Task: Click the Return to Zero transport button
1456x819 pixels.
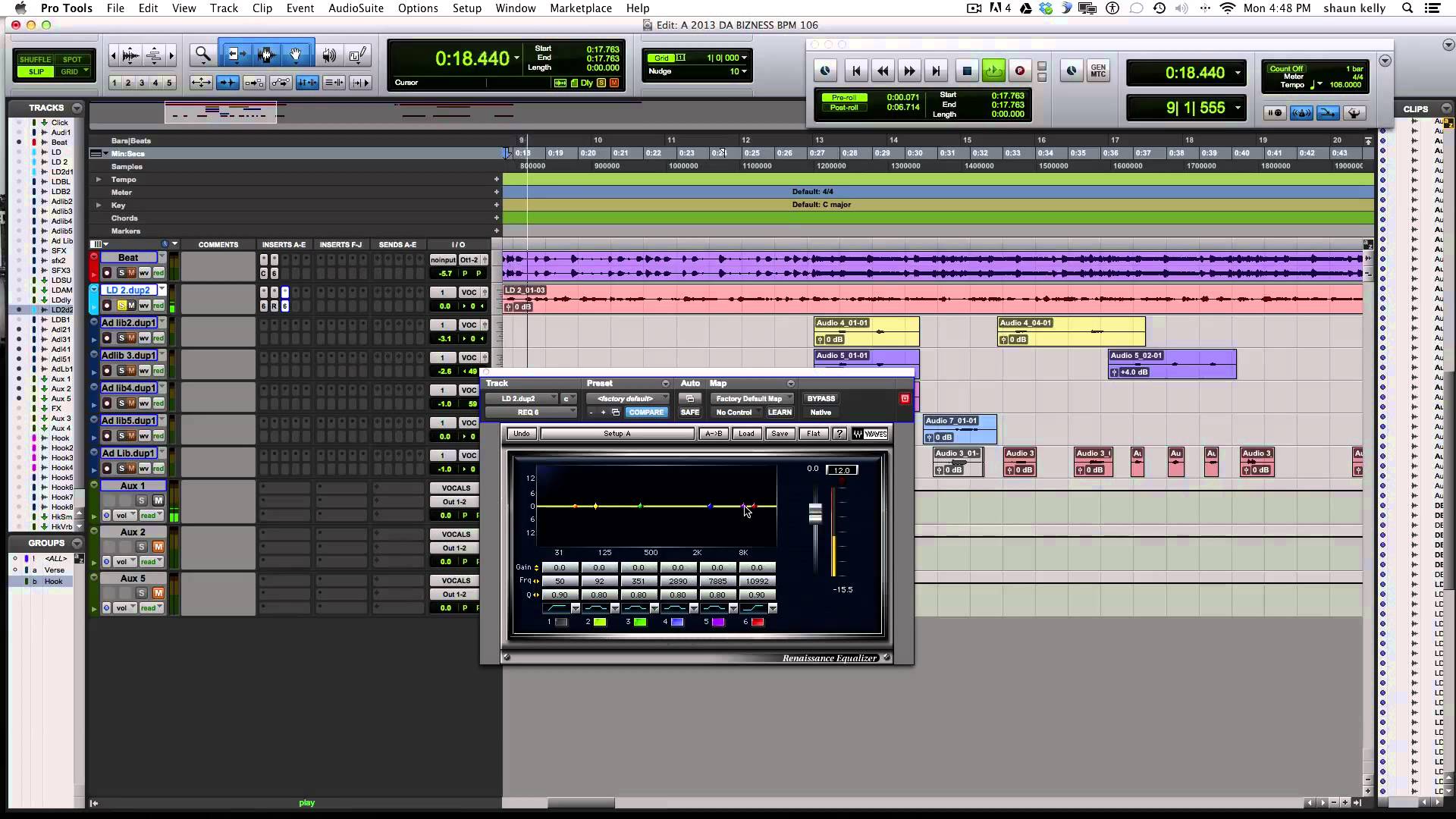Action: click(856, 71)
